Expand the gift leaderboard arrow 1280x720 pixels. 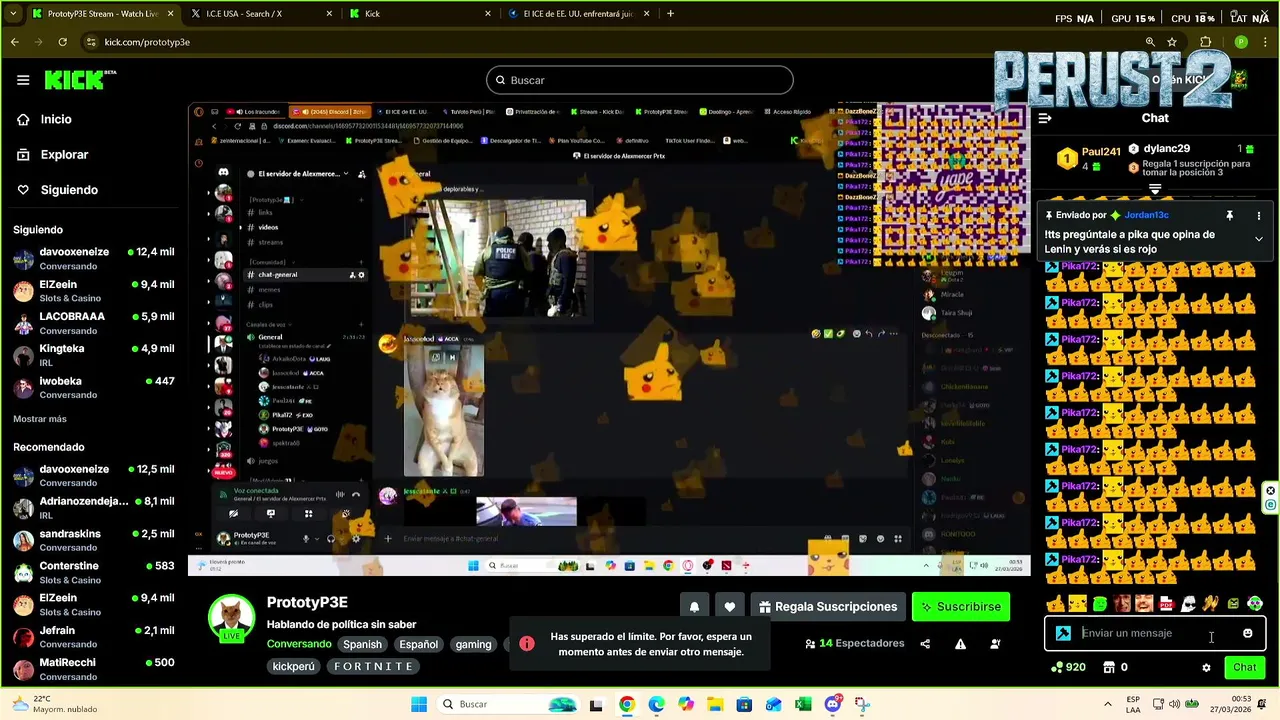(1155, 188)
